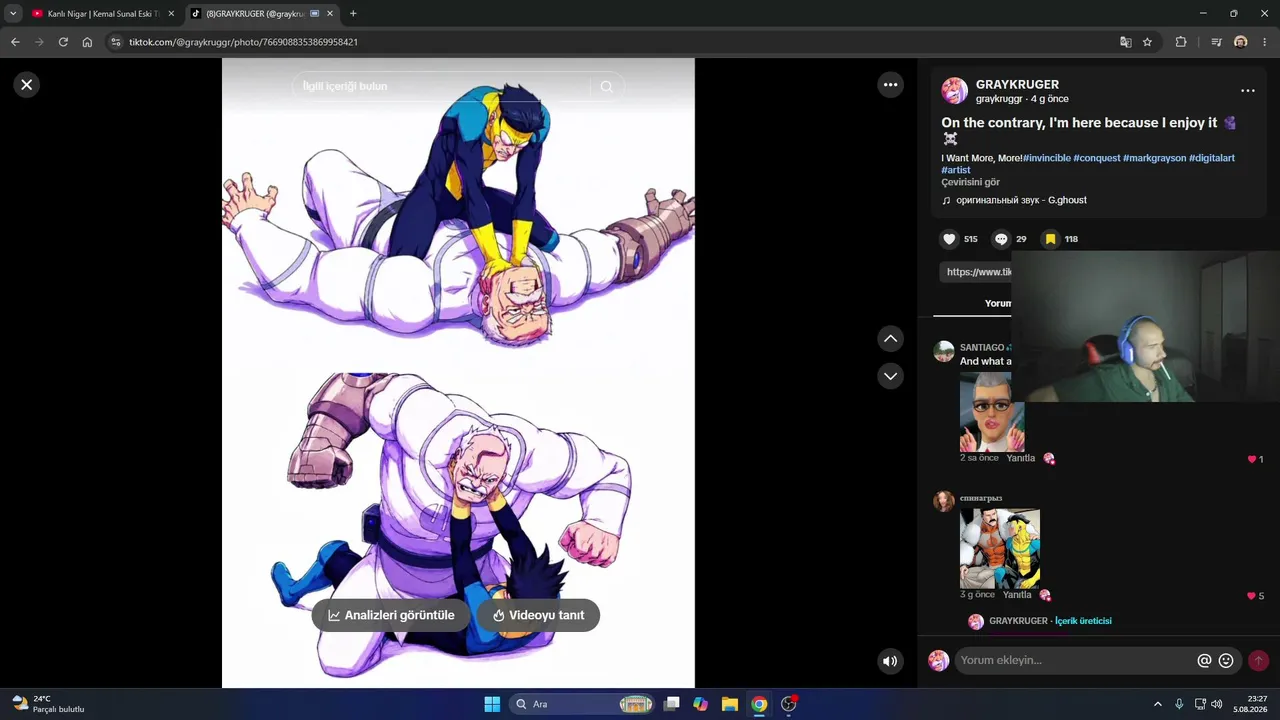Click 'Çevirisini gör' to translate caption
Viewport: 1280px width, 720px height.
970,182
